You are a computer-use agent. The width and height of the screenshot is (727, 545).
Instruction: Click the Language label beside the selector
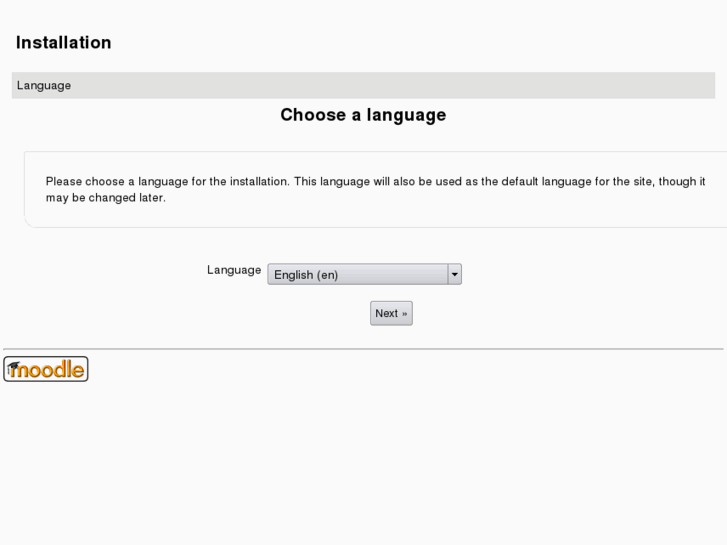point(234,270)
